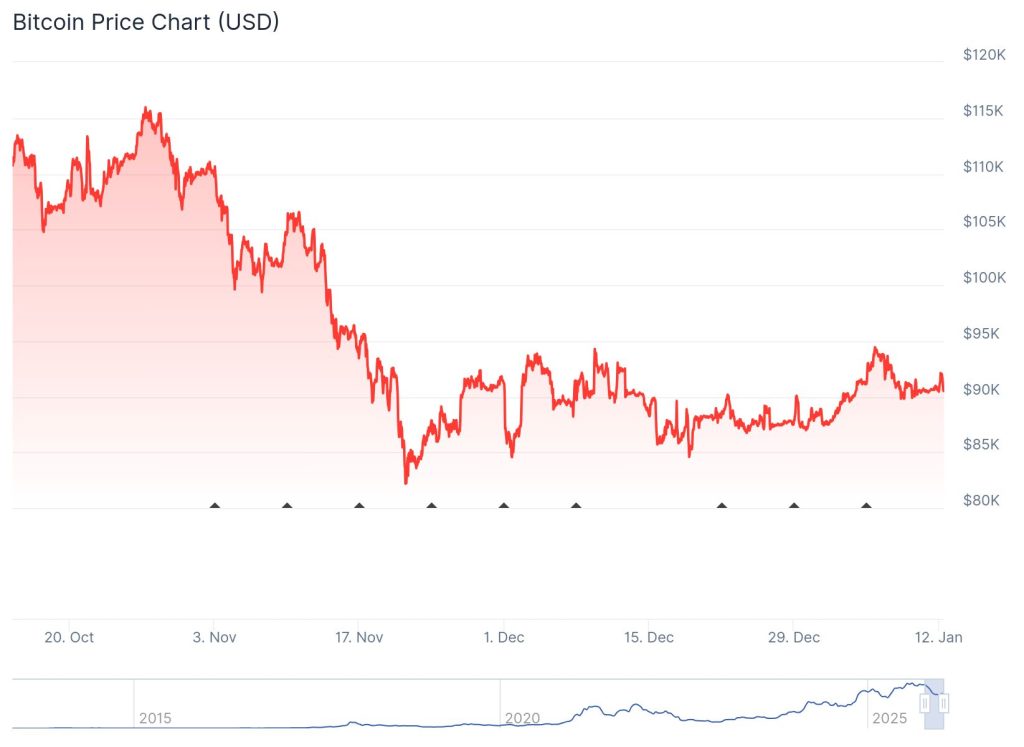Open the last diamond marker after 29 Dec
The height and width of the screenshot is (747, 1024).
[x=866, y=505]
